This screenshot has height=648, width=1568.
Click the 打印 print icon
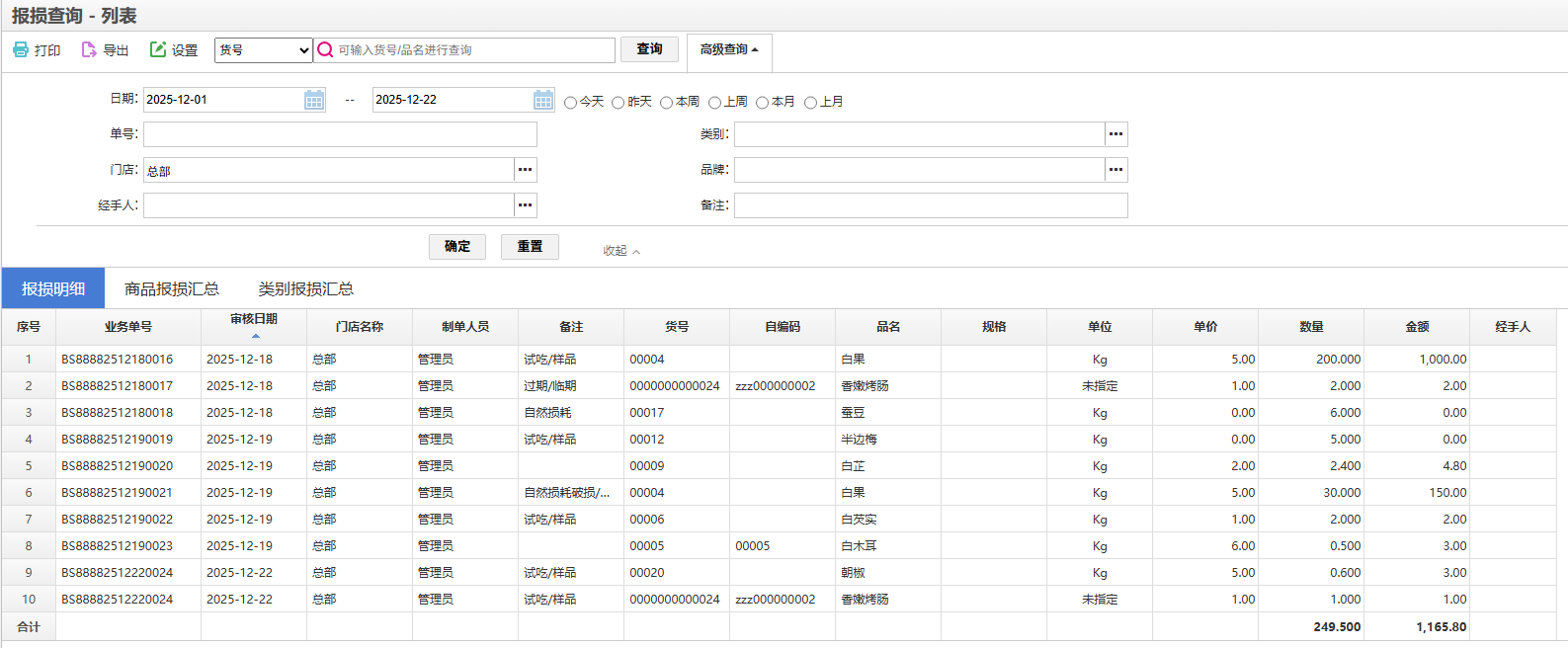(21, 49)
